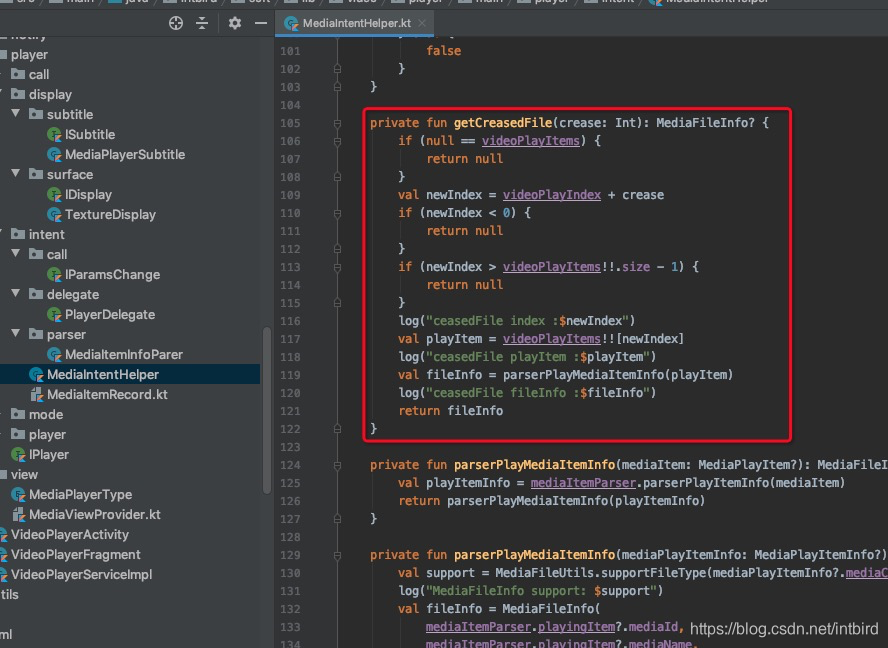Collapse the subtitle folder
This screenshot has width=888, height=648.
point(16,114)
